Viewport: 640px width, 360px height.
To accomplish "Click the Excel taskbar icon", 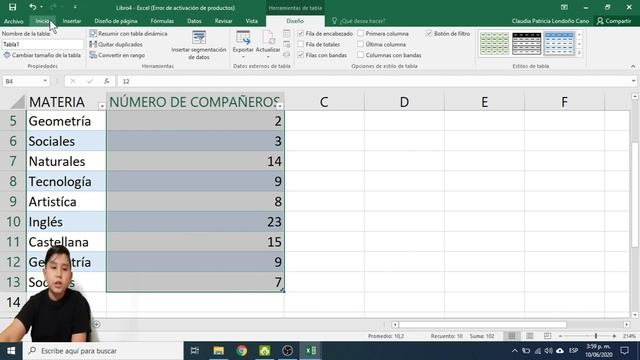I will (x=311, y=351).
